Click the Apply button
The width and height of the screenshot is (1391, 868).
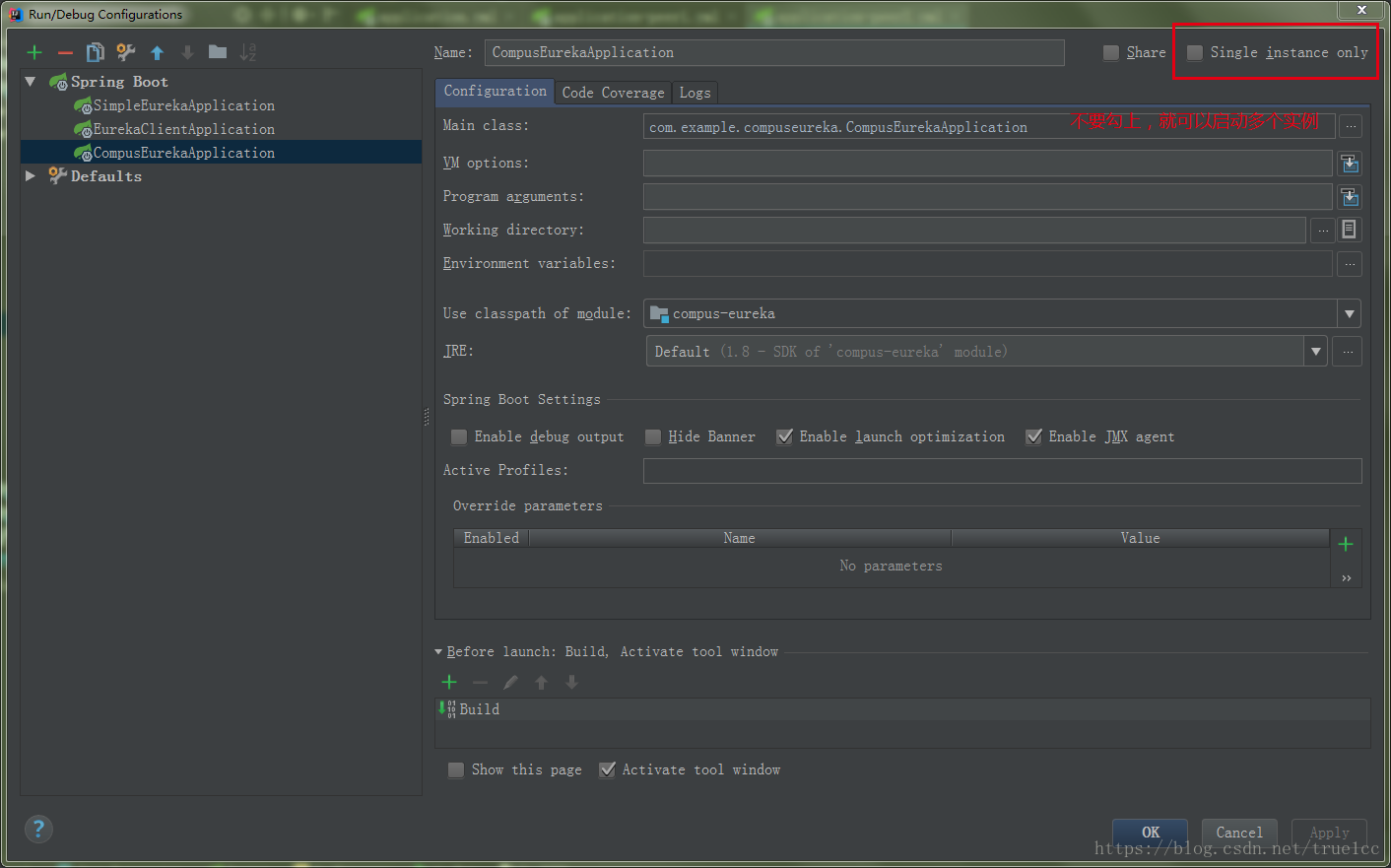(x=1329, y=833)
